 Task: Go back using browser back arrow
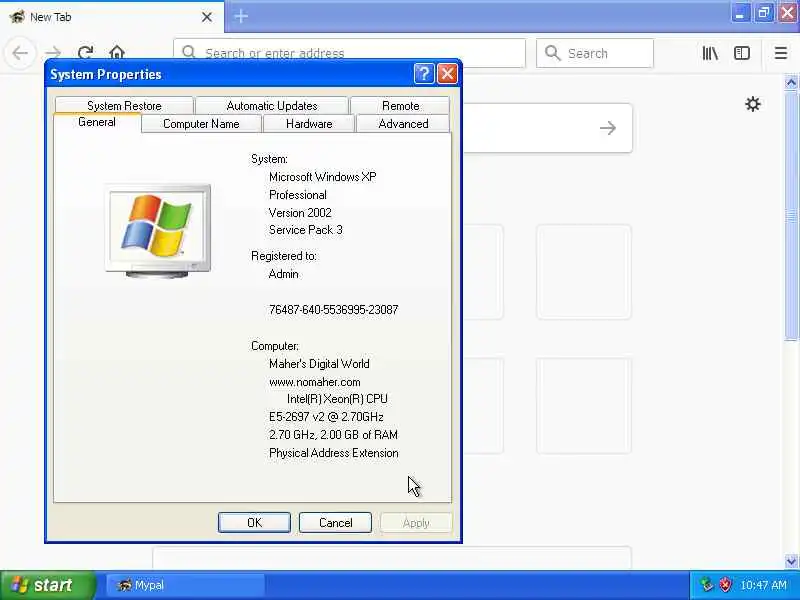pyautogui.click(x=20, y=53)
